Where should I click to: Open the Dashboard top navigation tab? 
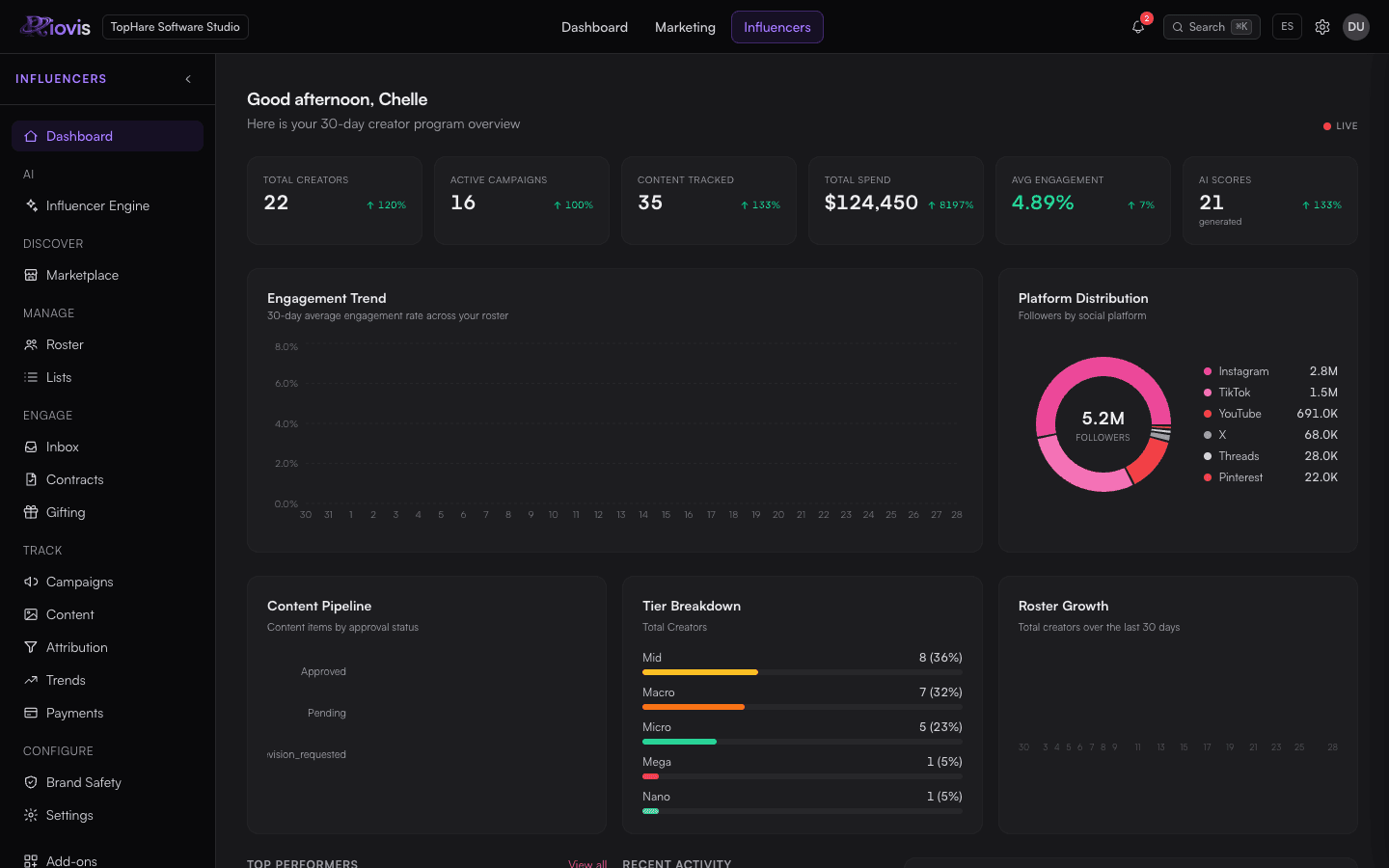click(594, 27)
